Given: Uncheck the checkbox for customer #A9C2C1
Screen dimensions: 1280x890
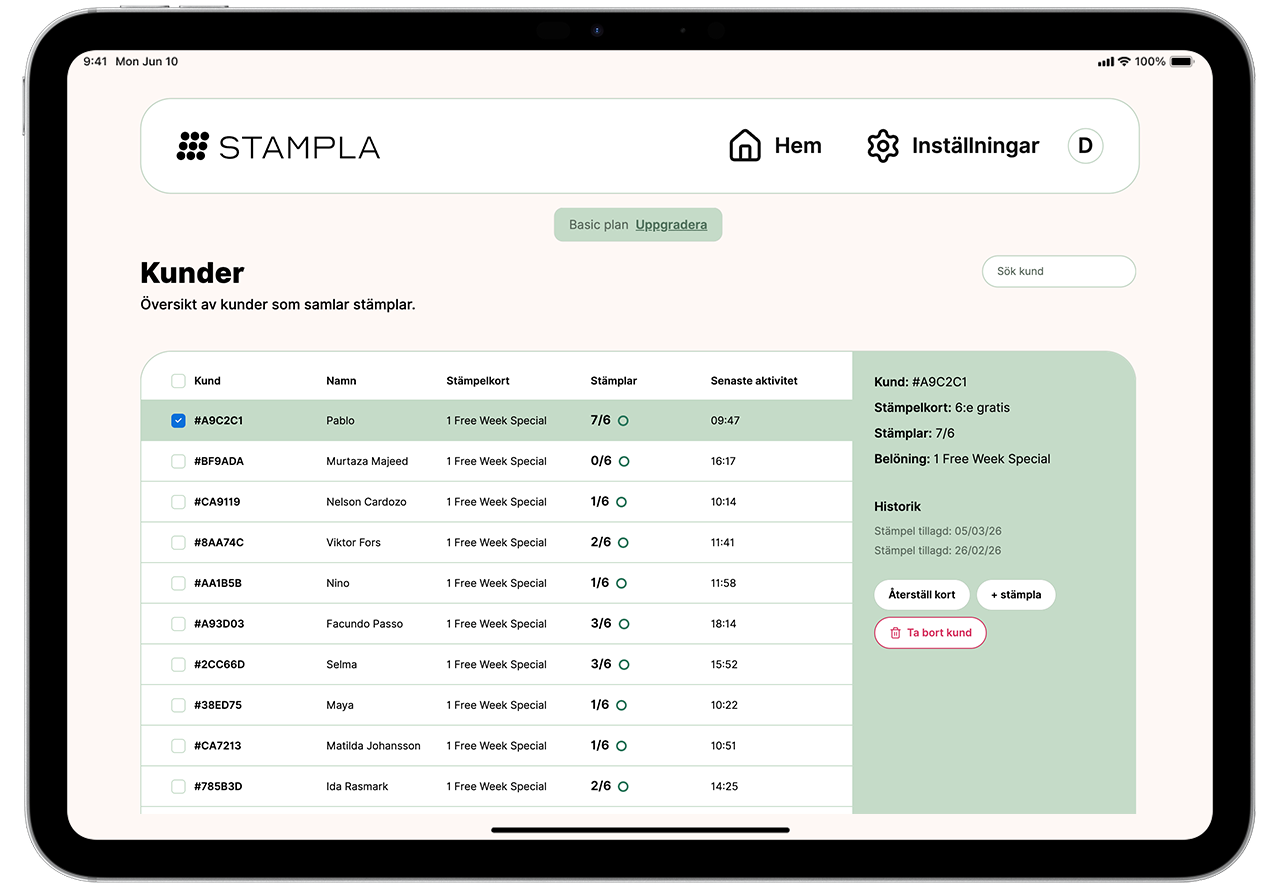Looking at the screenshot, I should click(x=178, y=421).
